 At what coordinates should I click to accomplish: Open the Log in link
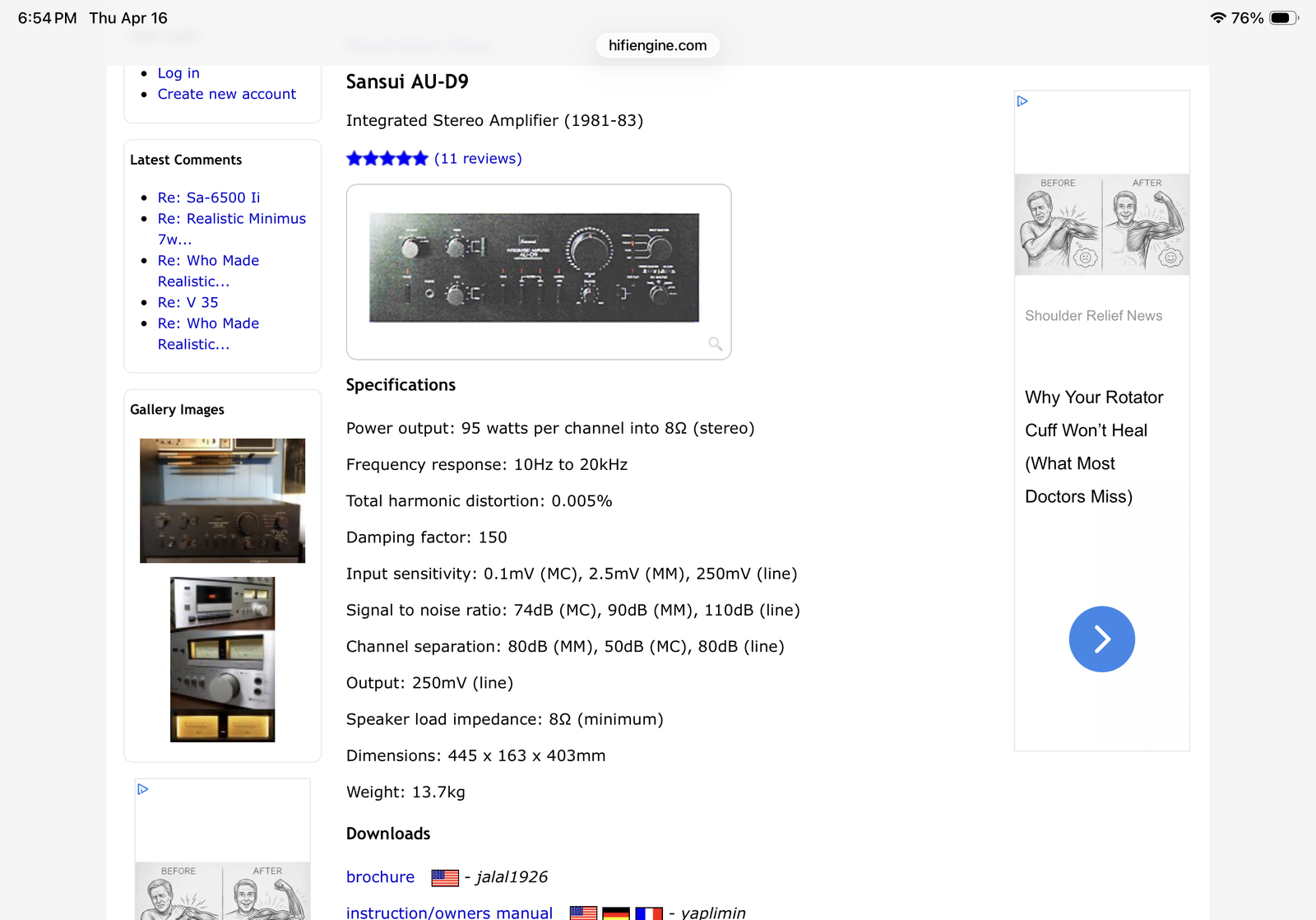pyautogui.click(x=178, y=73)
